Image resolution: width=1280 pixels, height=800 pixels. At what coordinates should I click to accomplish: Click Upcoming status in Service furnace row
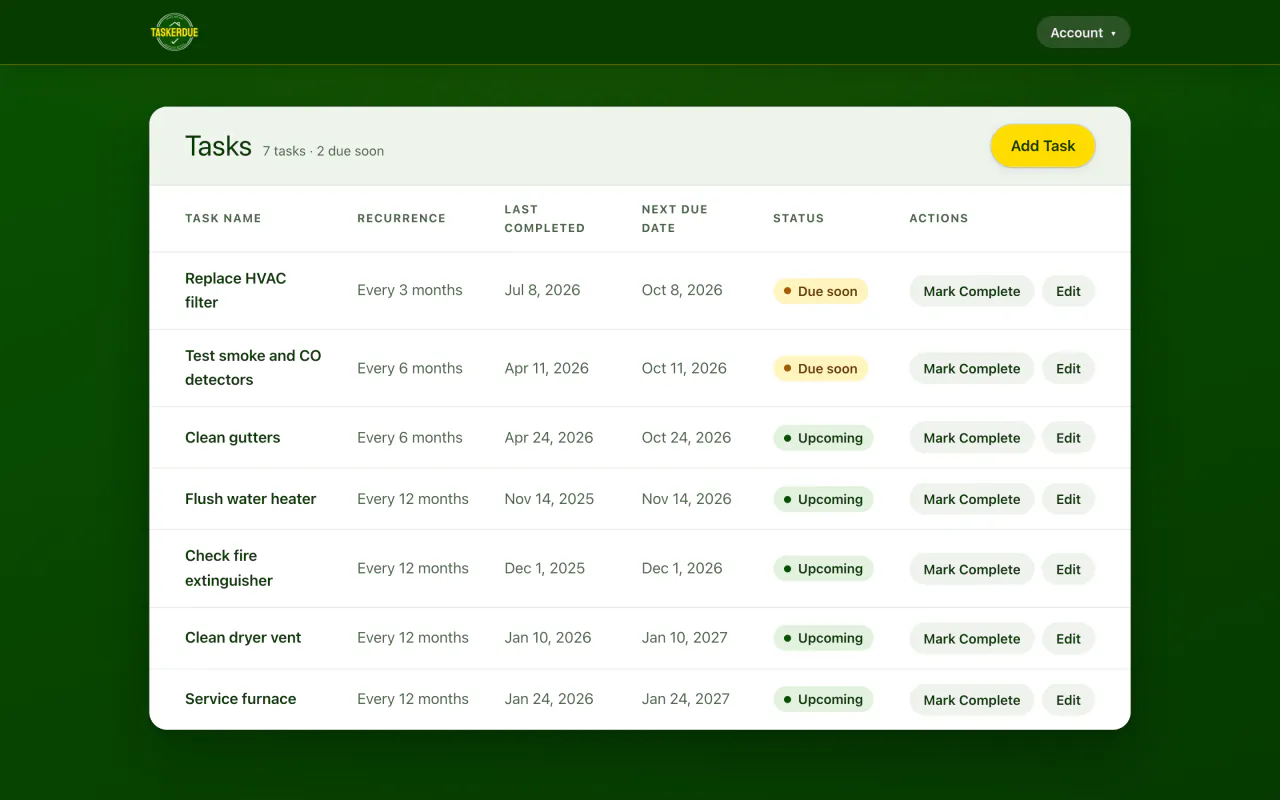[x=823, y=699]
